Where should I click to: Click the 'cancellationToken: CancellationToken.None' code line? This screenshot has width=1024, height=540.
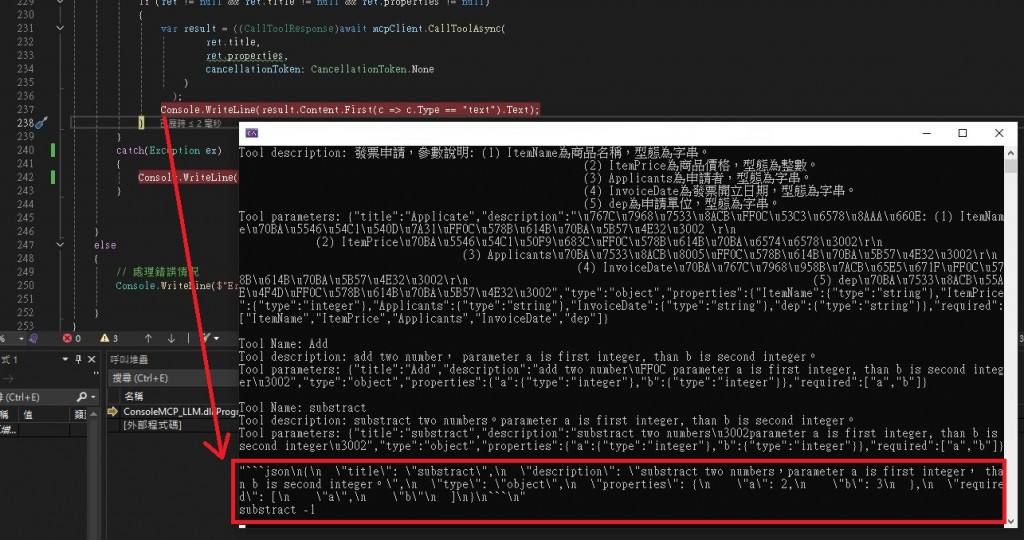coord(319,69)
